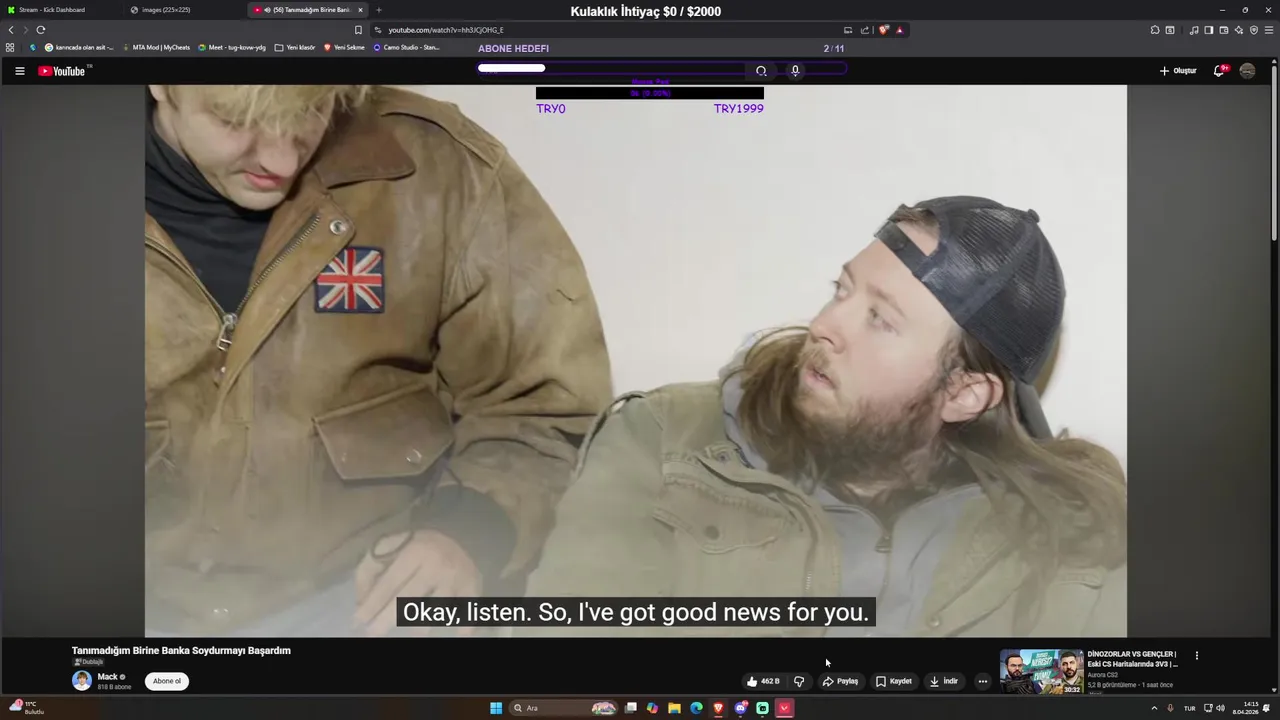
Task: Open the 'karıncada olan asit' bookmark
Action: [x=79, y=47]
